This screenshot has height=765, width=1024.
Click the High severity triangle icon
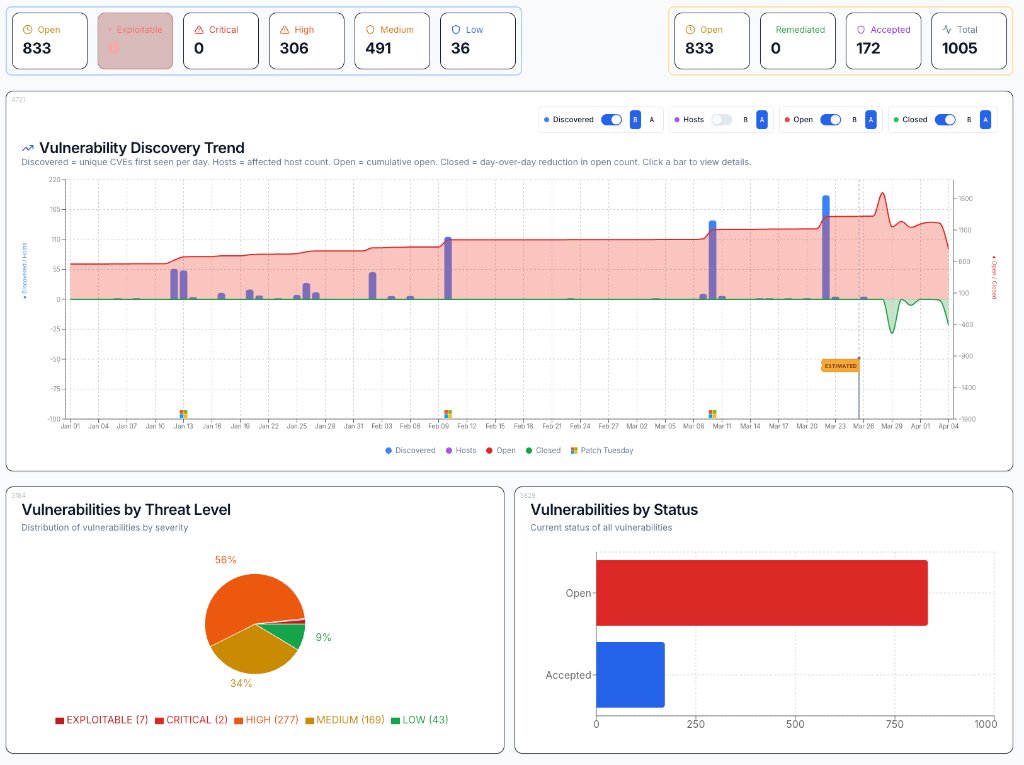click(x=285, y=29)
